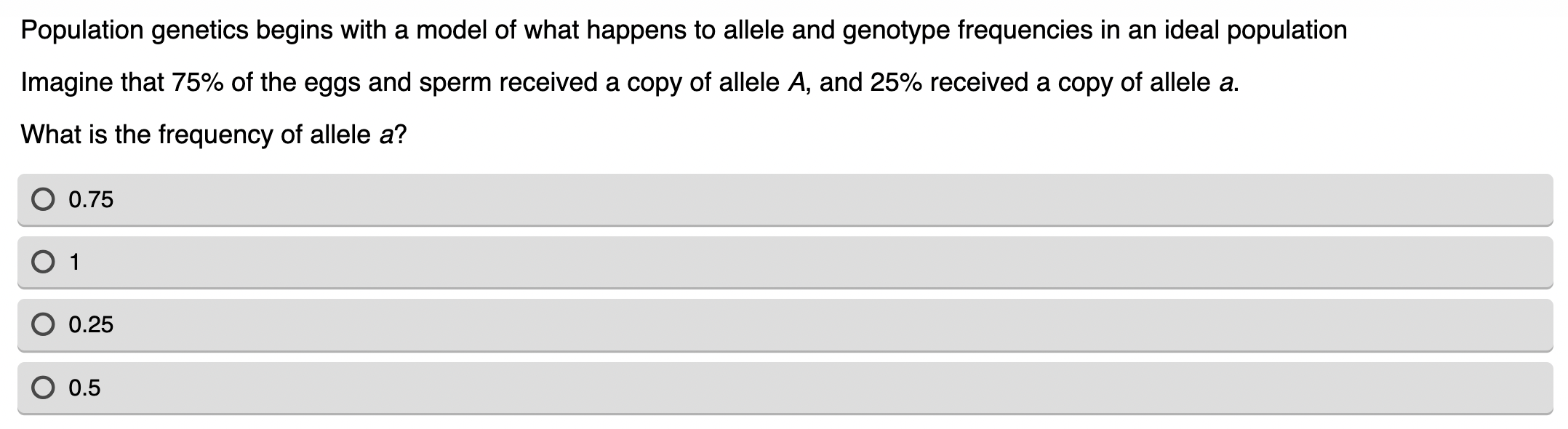
Task: Select the radio button labeled 1
Action: [44, 260]
